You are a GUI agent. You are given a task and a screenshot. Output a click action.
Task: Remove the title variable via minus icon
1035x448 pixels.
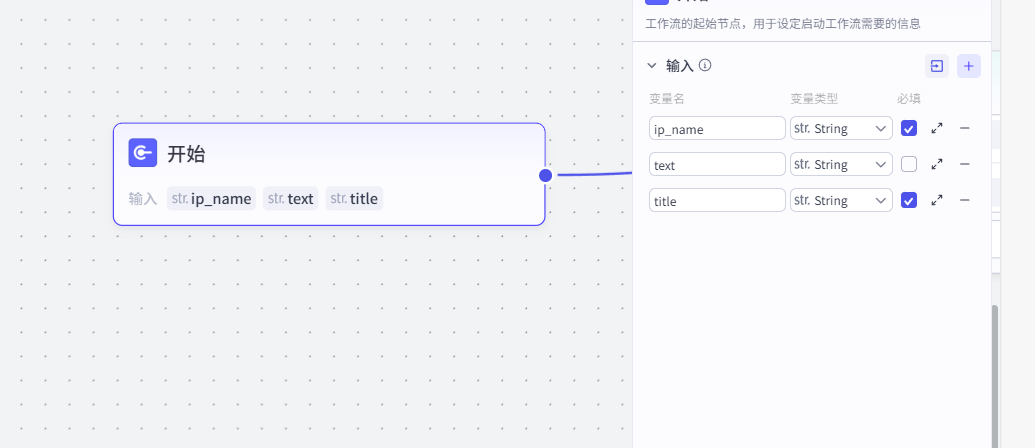point(965,200)
